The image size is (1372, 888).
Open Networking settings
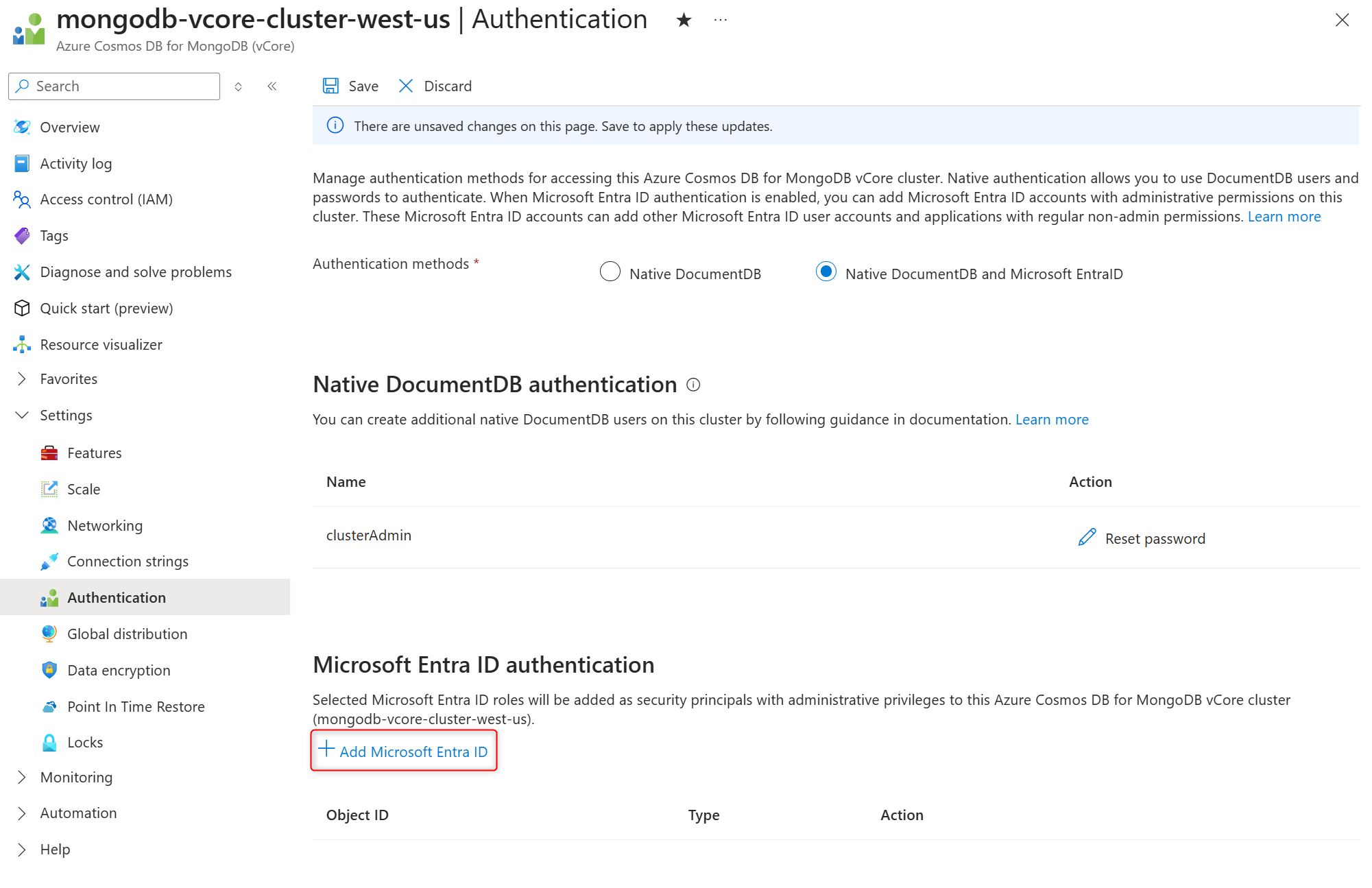click(105, 525)
